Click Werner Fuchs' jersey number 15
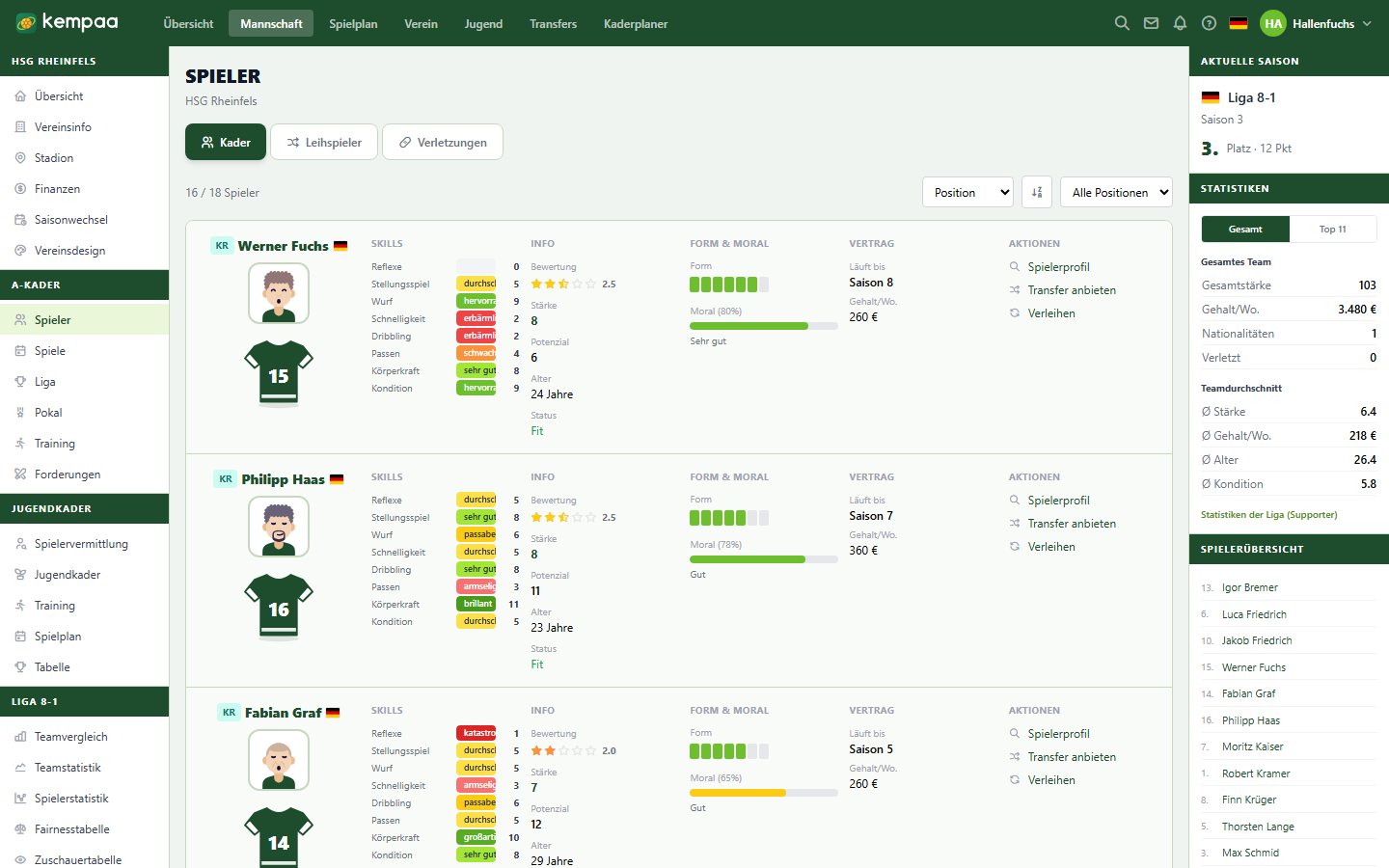1389x868 pixels. pos(279,372)
